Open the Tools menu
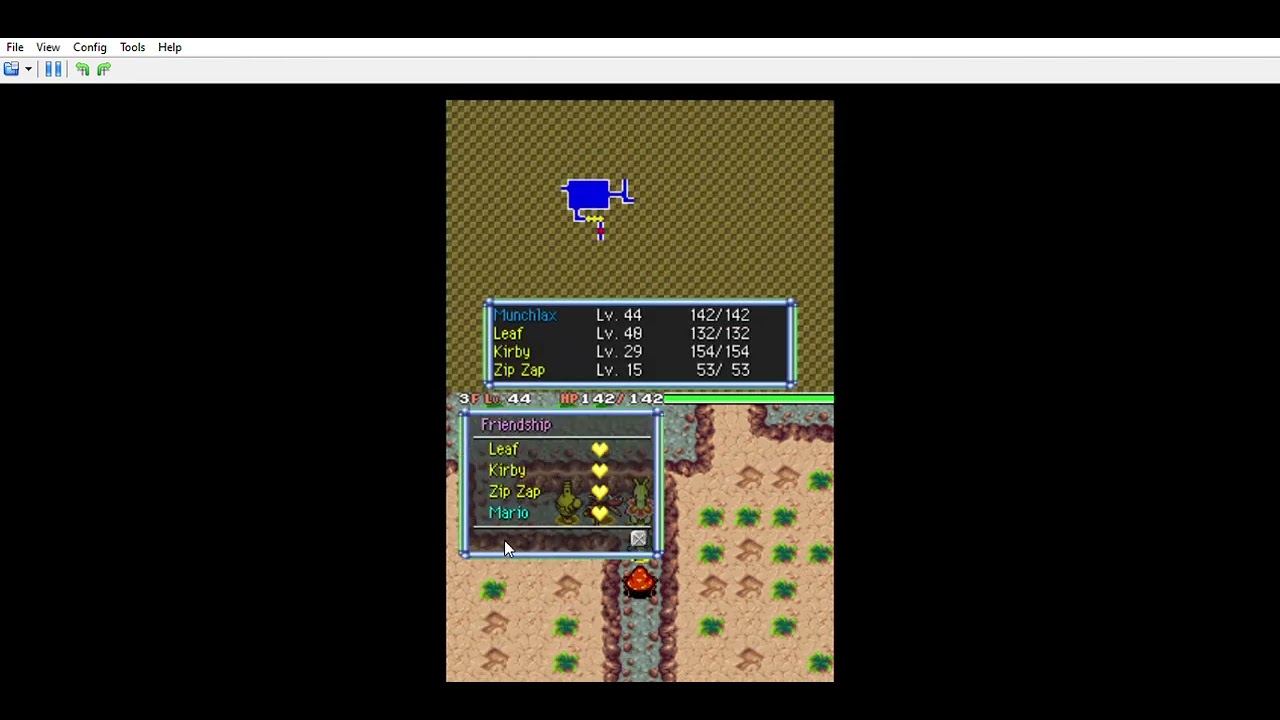1280x720 pixels. point(132,47)
